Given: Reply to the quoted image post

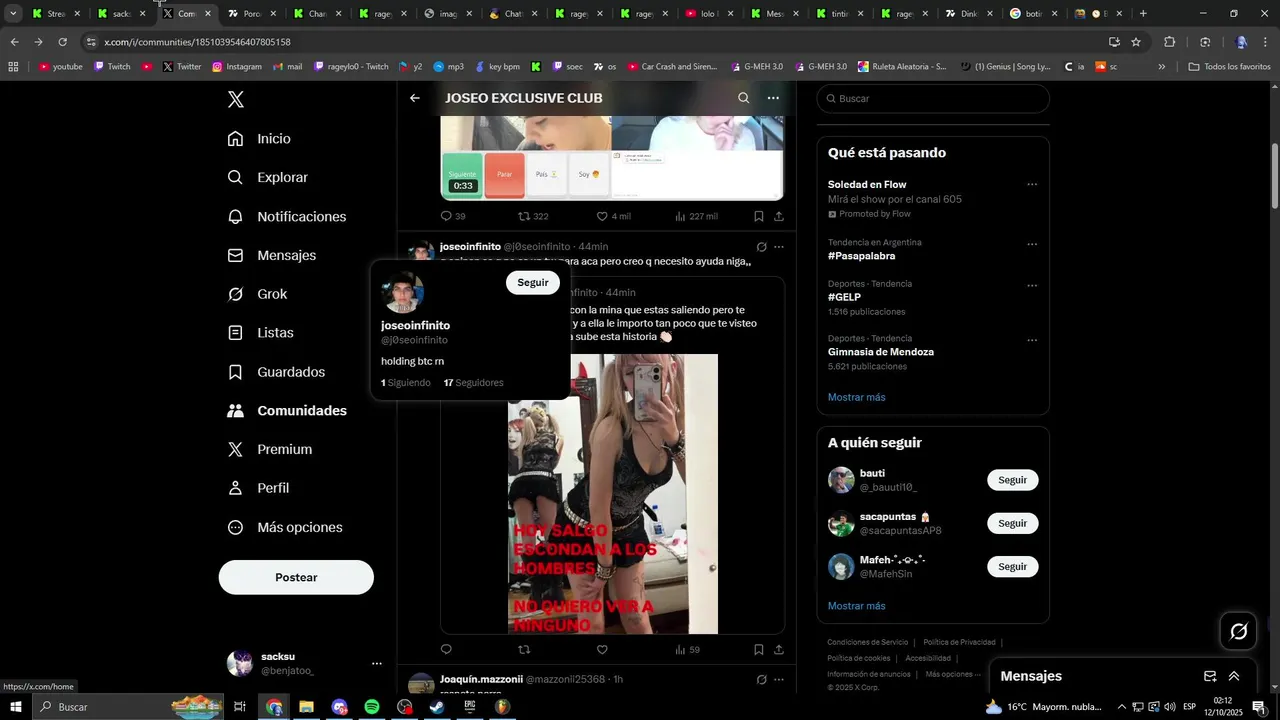Looking at the screenshot, I should coord(447,650).
